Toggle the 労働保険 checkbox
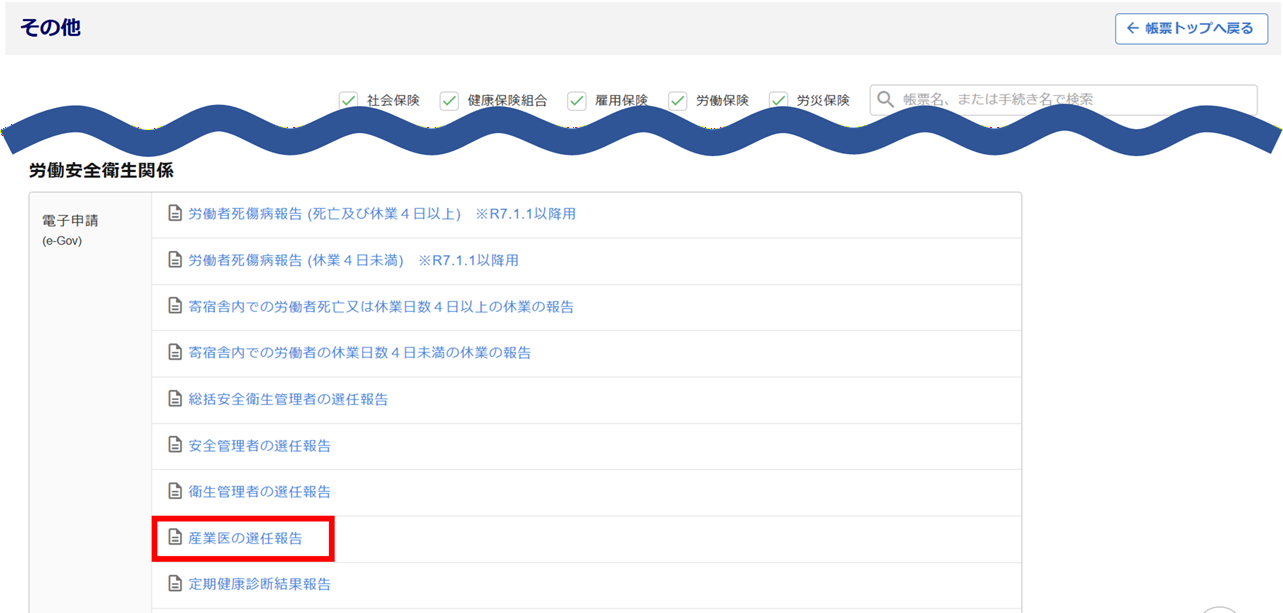 tap(677, 100)
